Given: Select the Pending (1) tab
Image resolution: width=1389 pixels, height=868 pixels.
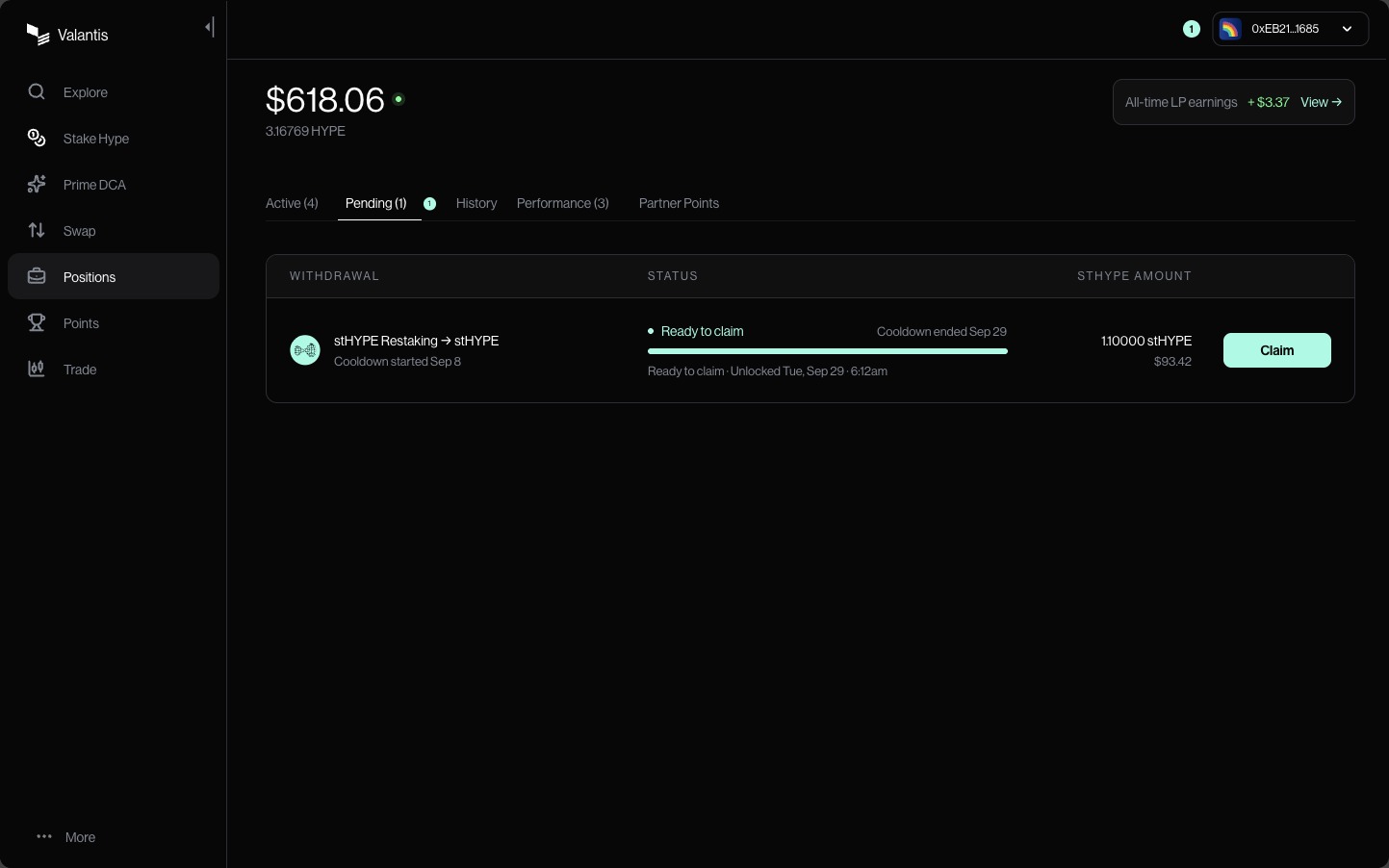Looking at the screenshot, I should tap(376, 203).
